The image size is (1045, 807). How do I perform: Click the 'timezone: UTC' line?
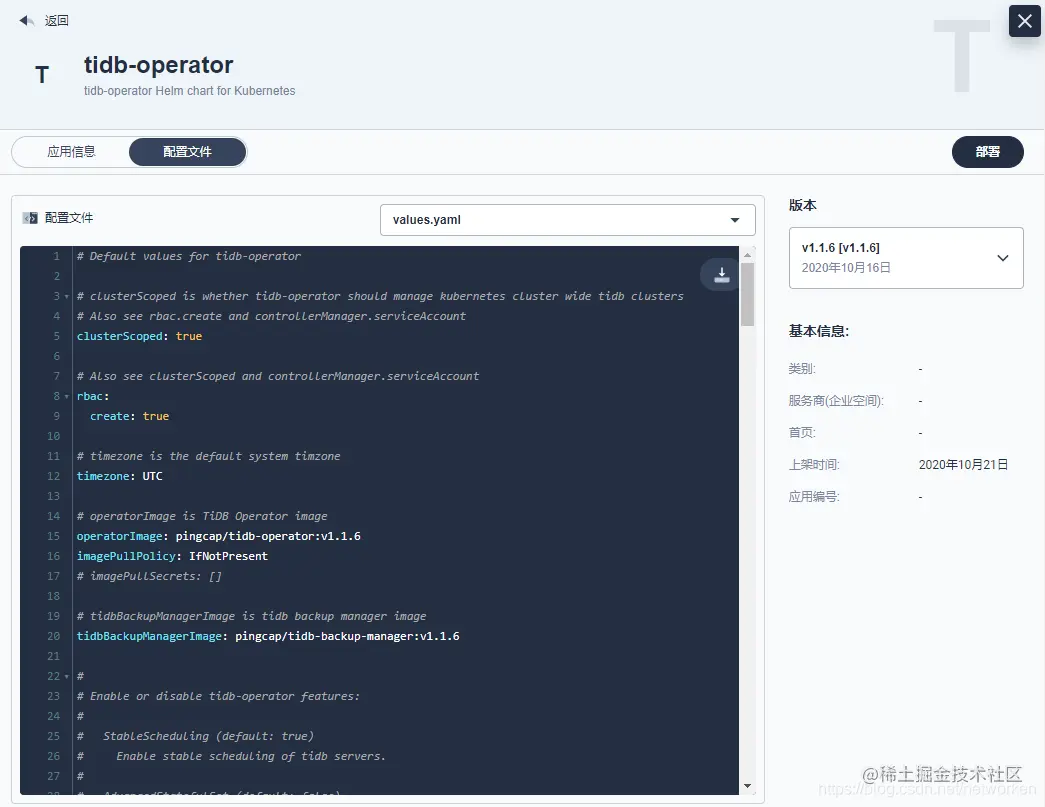[x=119, y=476]
